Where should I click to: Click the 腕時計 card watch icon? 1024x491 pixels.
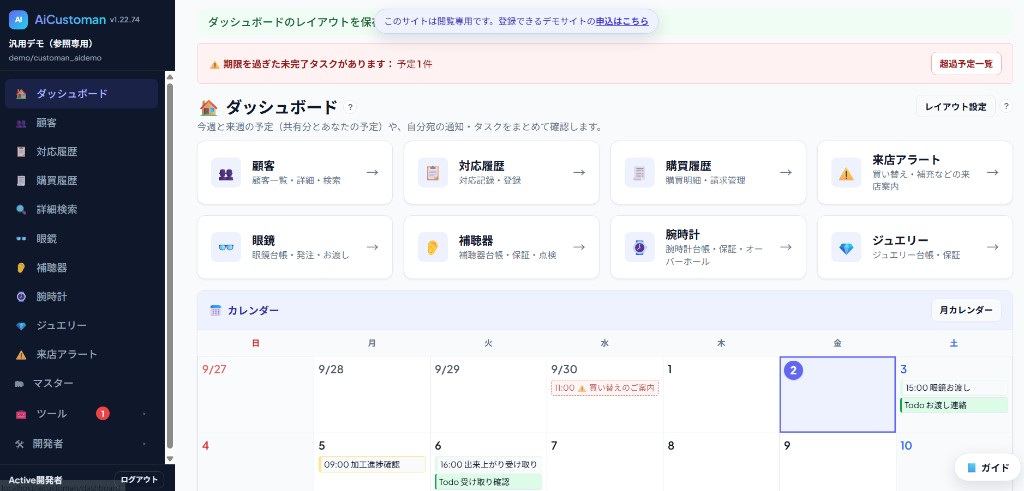pos(639,247)
